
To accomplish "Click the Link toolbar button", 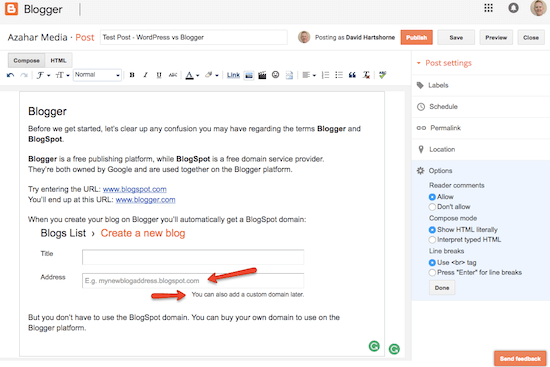I will point(233,75).
